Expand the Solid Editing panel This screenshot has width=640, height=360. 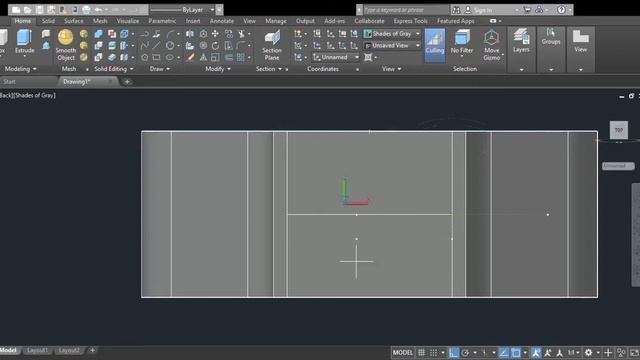(113, 69)
